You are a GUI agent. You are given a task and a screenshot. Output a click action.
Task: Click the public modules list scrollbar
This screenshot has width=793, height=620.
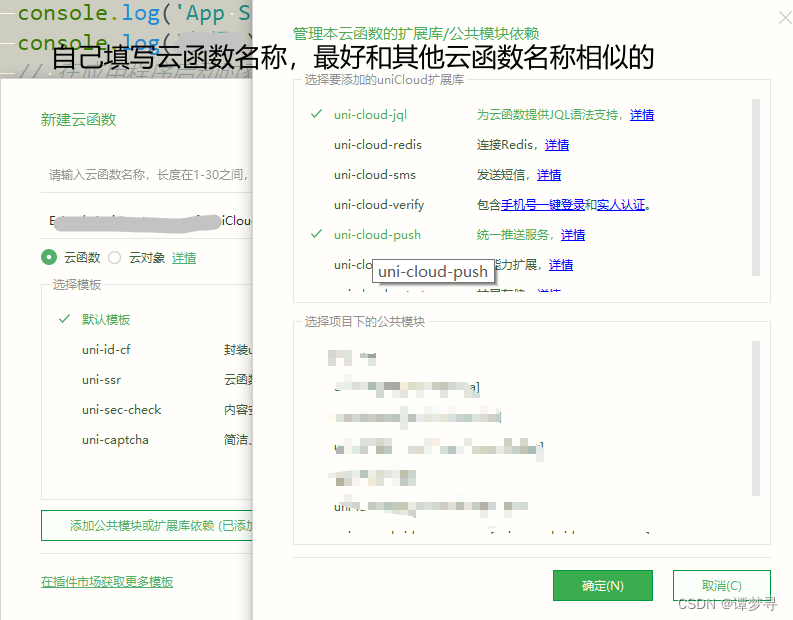pos(756,418)
